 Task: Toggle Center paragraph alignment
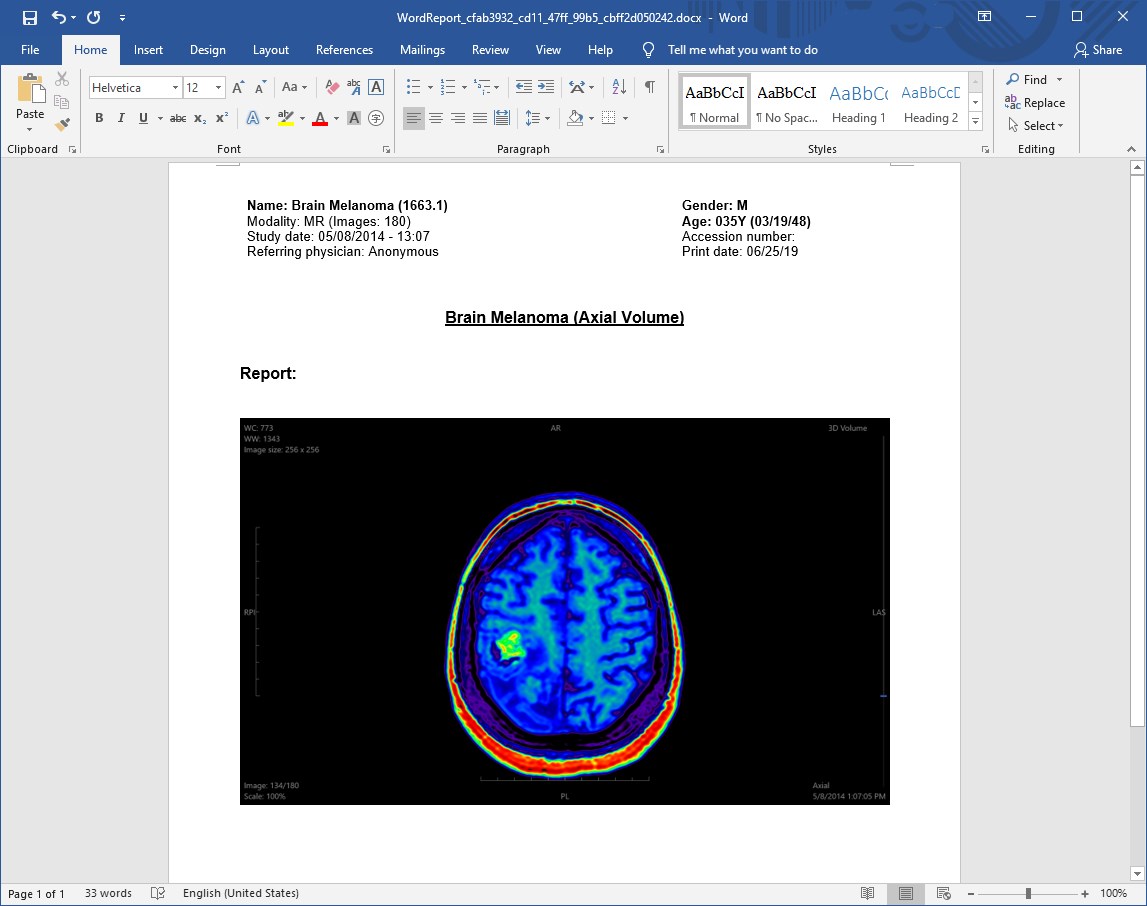[436, 118]
